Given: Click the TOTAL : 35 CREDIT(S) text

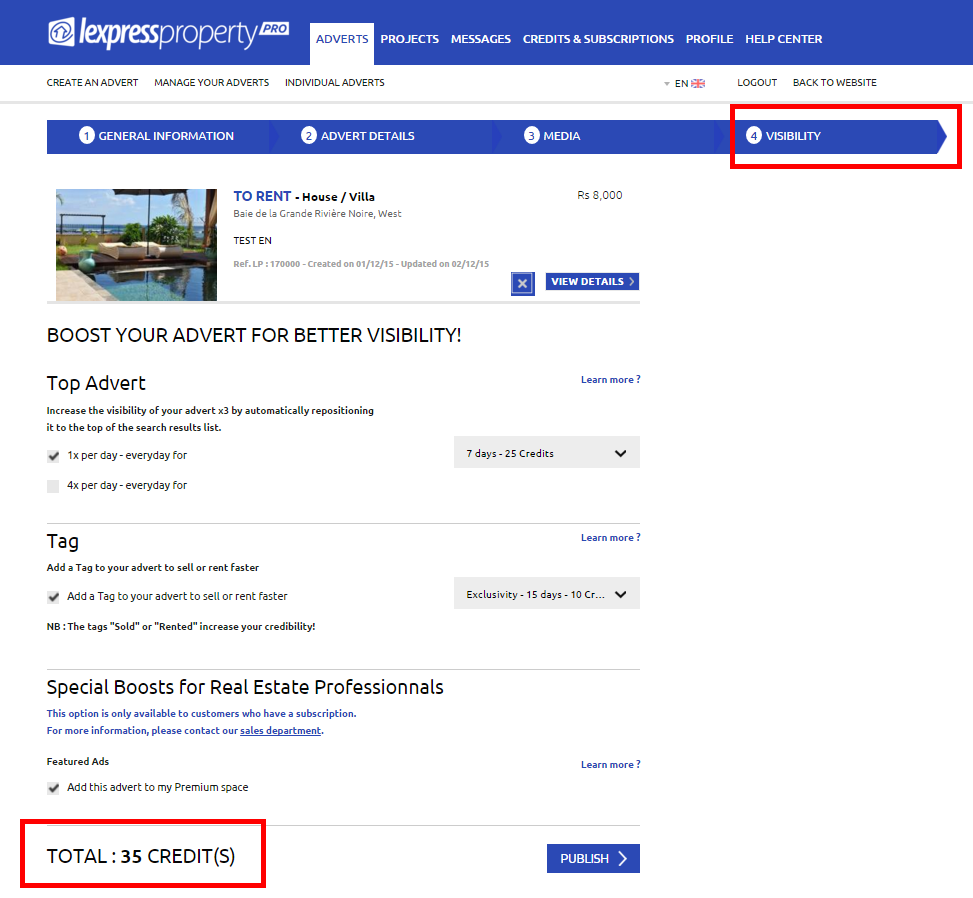Looking at the screenshot, I should [x=141, y=856].
